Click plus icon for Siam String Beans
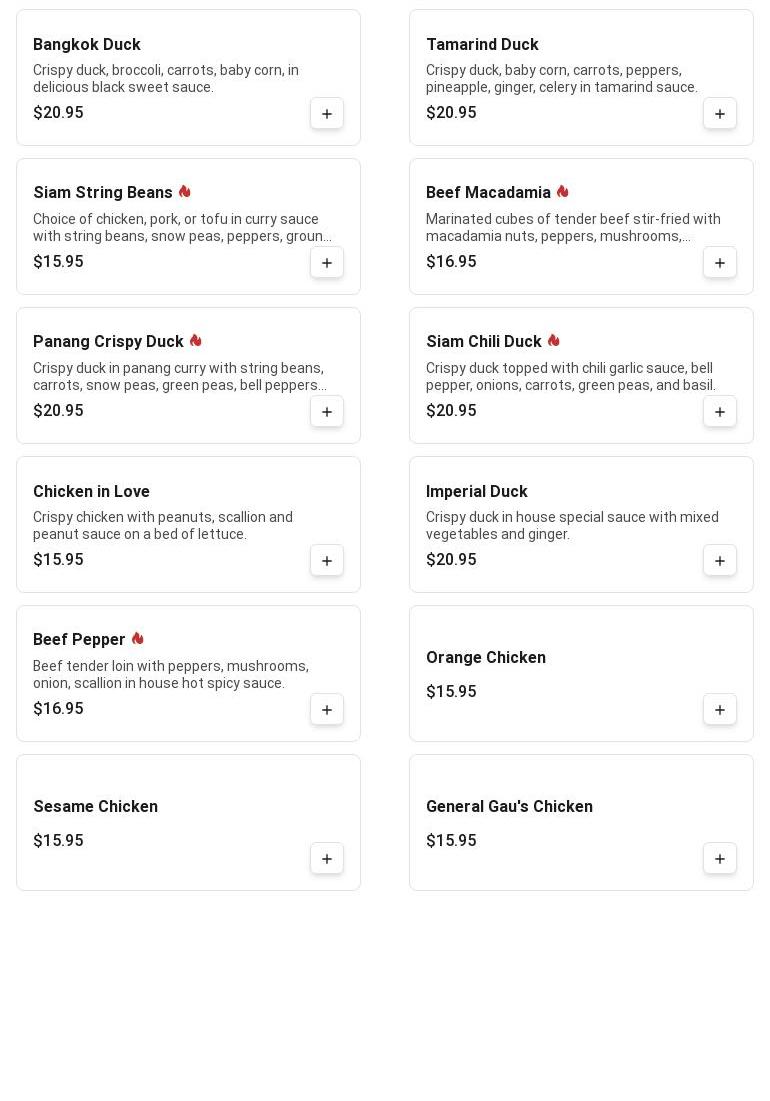The image size is (770, 1101). (327, 263)
